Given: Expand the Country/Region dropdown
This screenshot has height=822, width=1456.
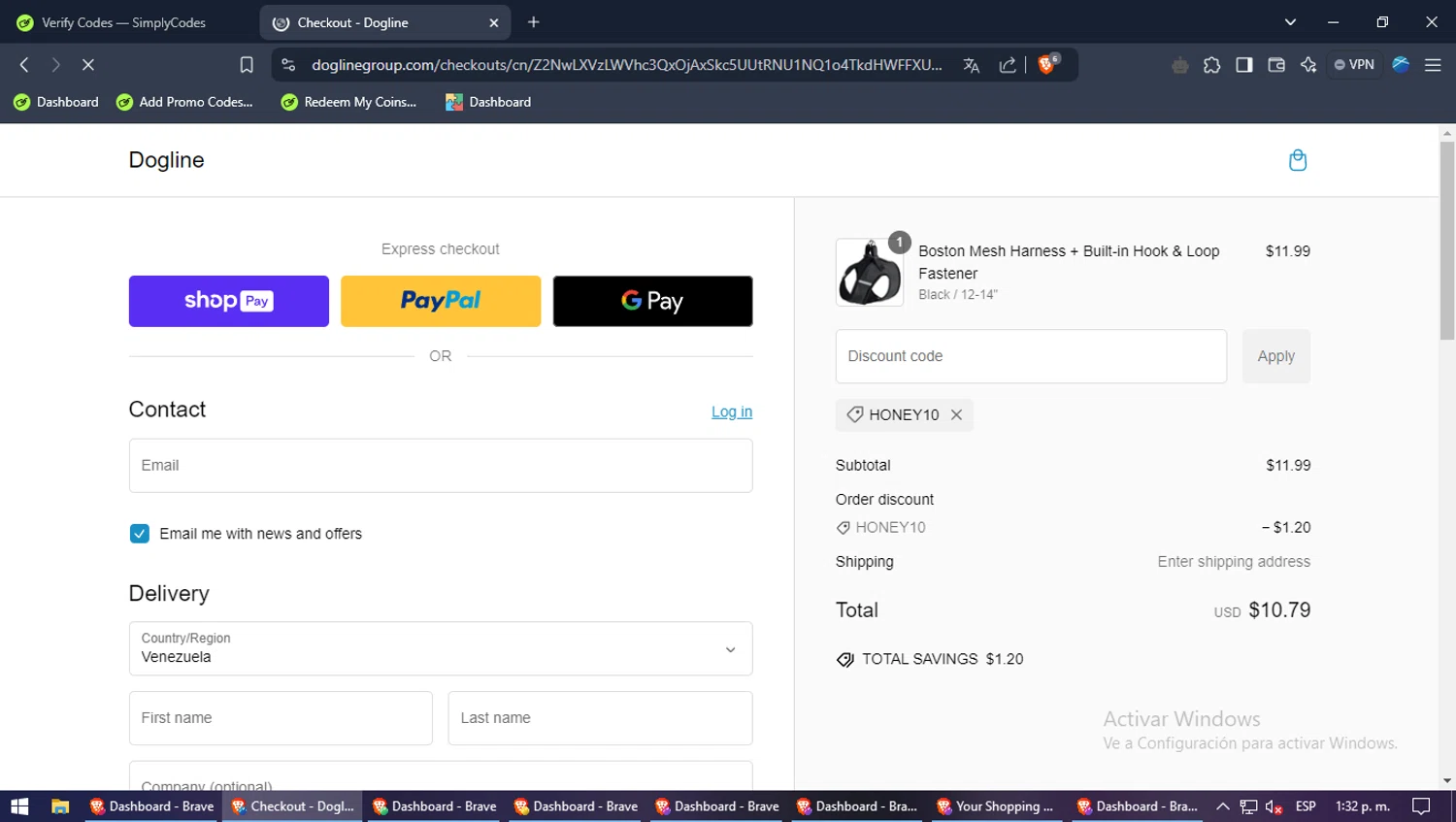Looking at the screenshot, I should pos(441,648).
